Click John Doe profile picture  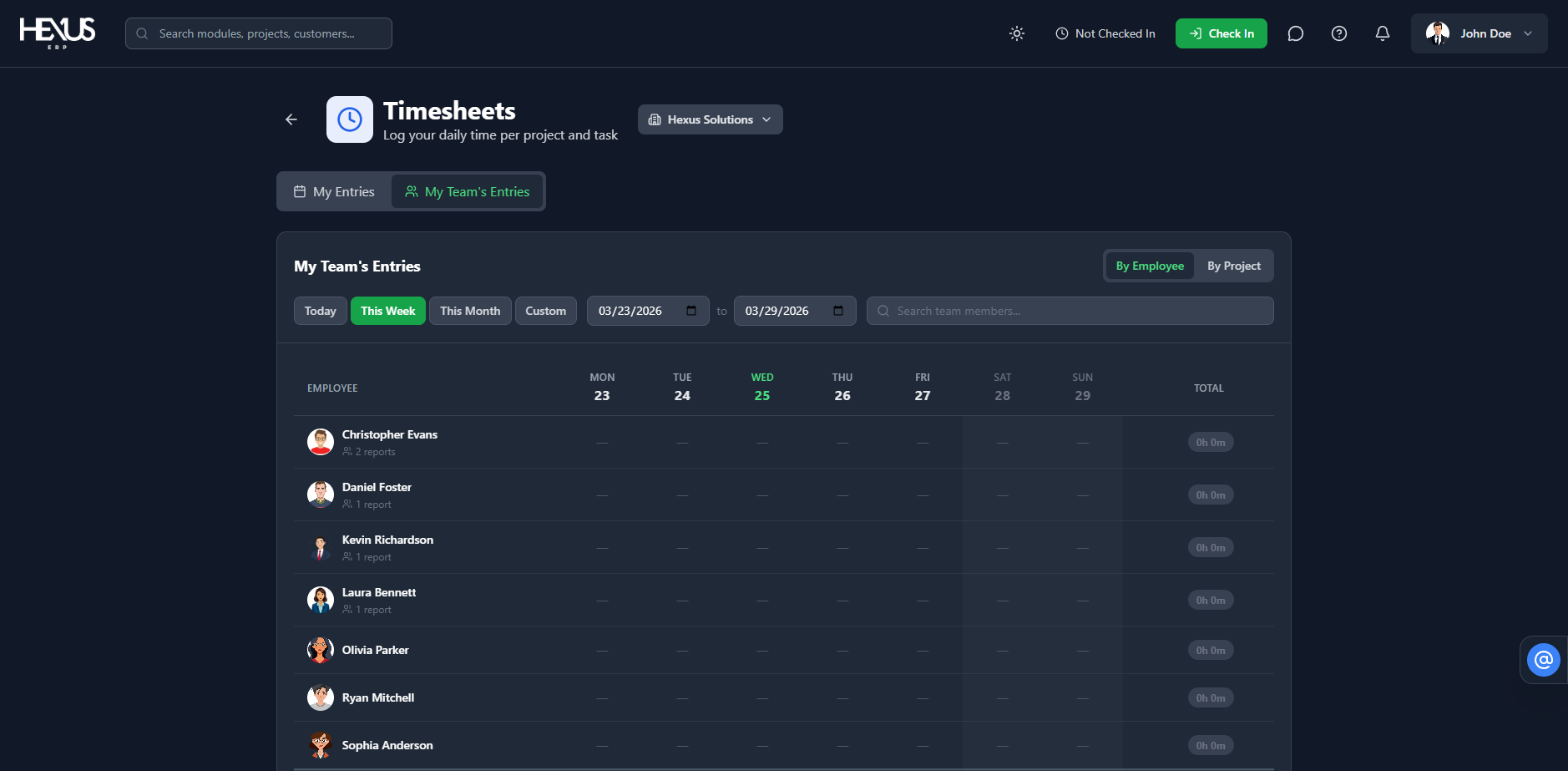(x=1438, y=33)
